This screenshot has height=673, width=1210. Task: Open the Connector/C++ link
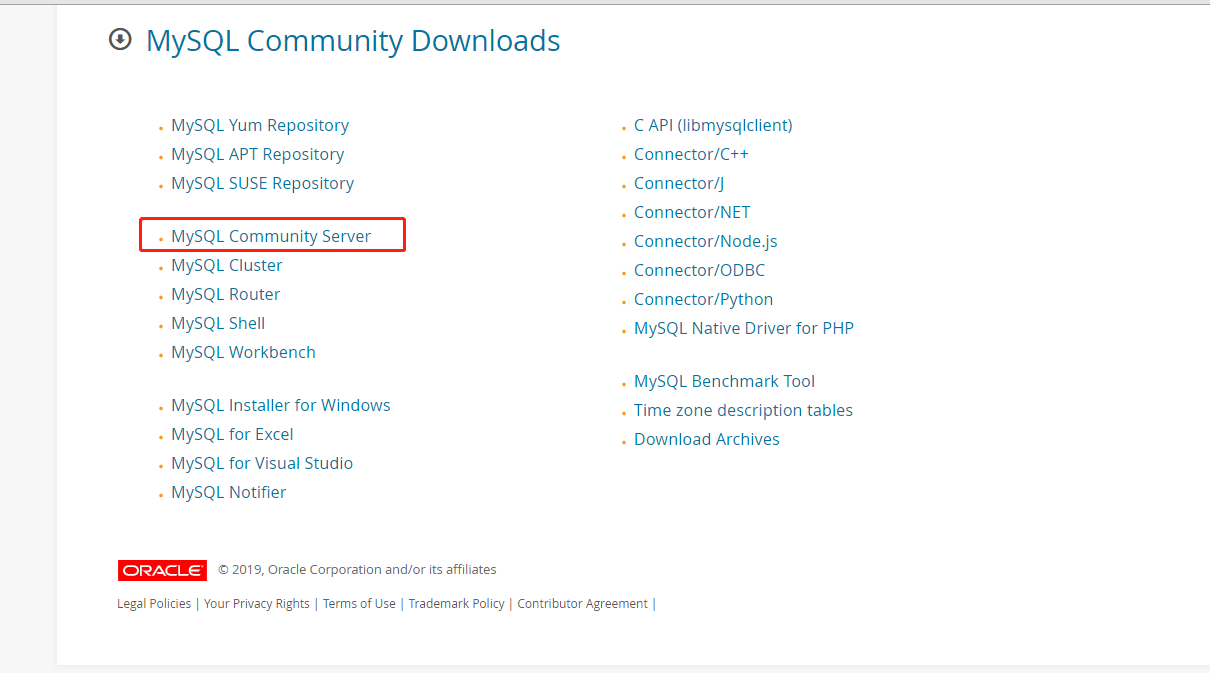[x=691, y=155]
